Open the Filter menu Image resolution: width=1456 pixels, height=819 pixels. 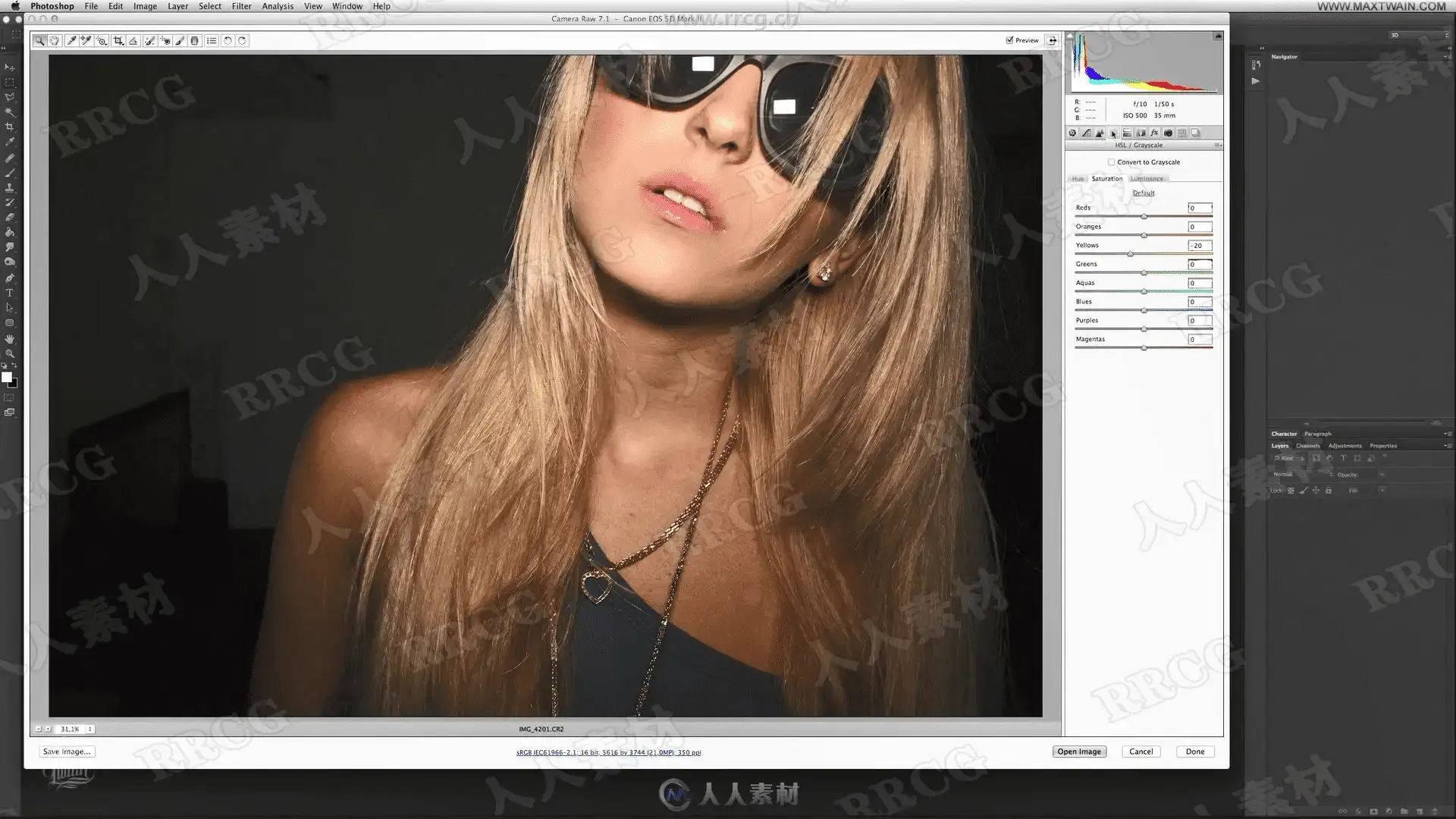click(241, 6)
